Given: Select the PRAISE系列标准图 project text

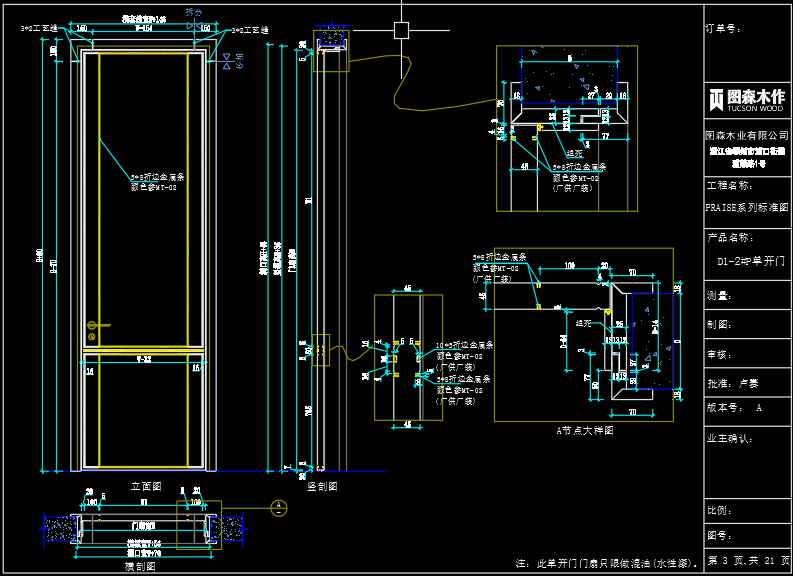Looking at the screenshot, I should (746, 208).
